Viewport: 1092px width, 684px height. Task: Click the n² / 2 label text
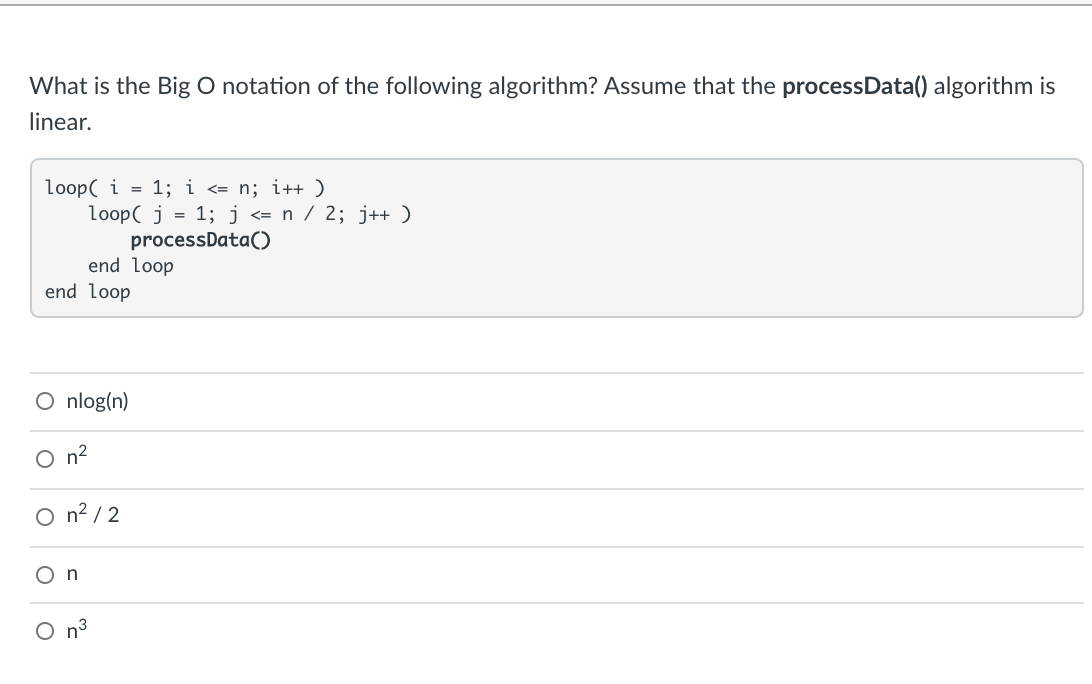(90, 515)
